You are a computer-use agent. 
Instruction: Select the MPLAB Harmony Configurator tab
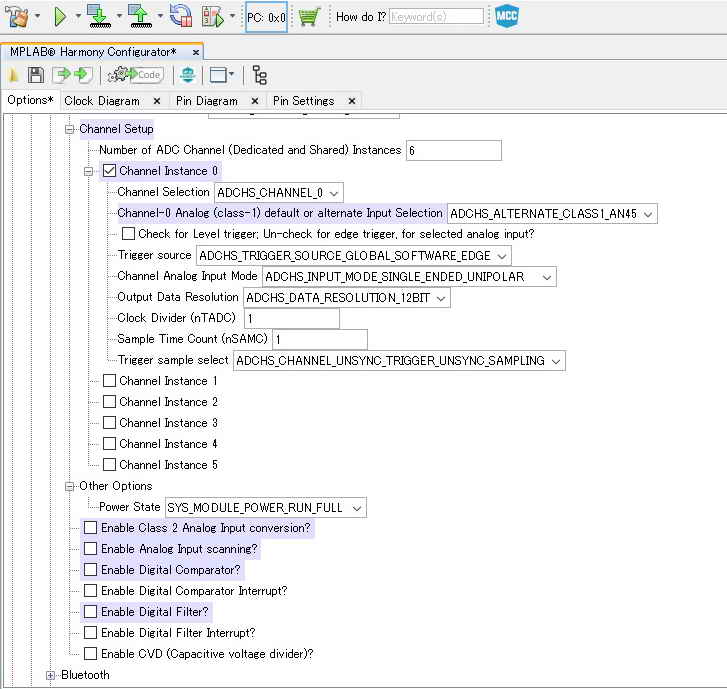pos(93,52)
